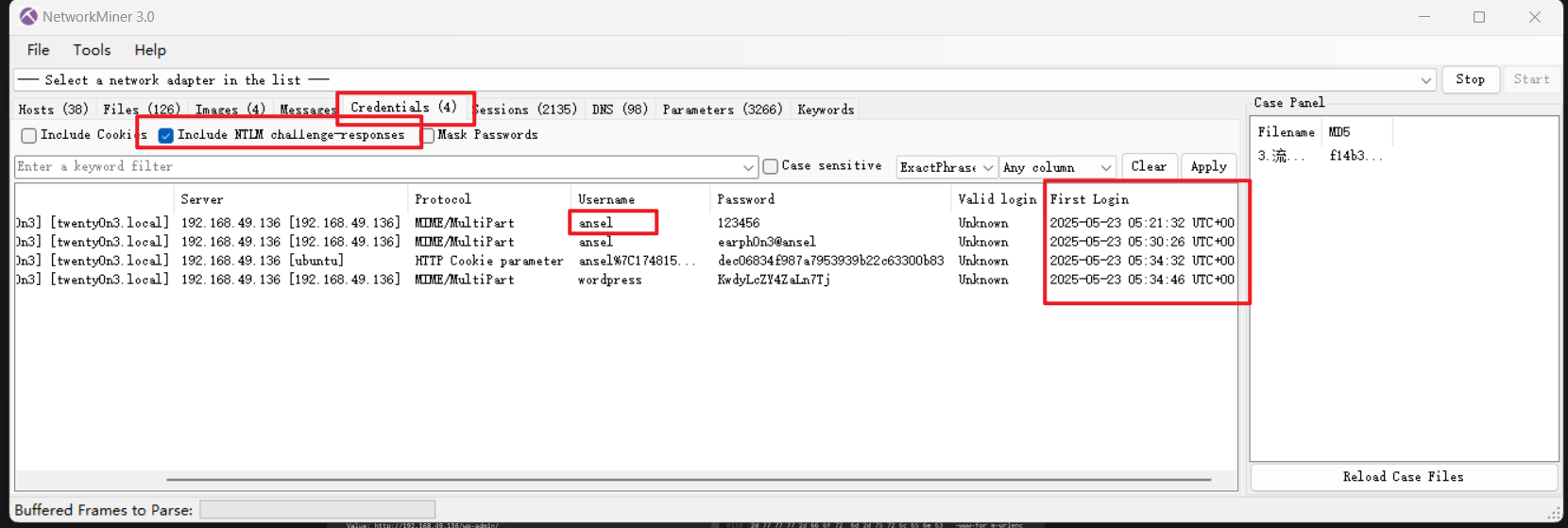Select the HTTP Cookie parameter protocol cell
The image size is (1568, 528).
point(488,261)
